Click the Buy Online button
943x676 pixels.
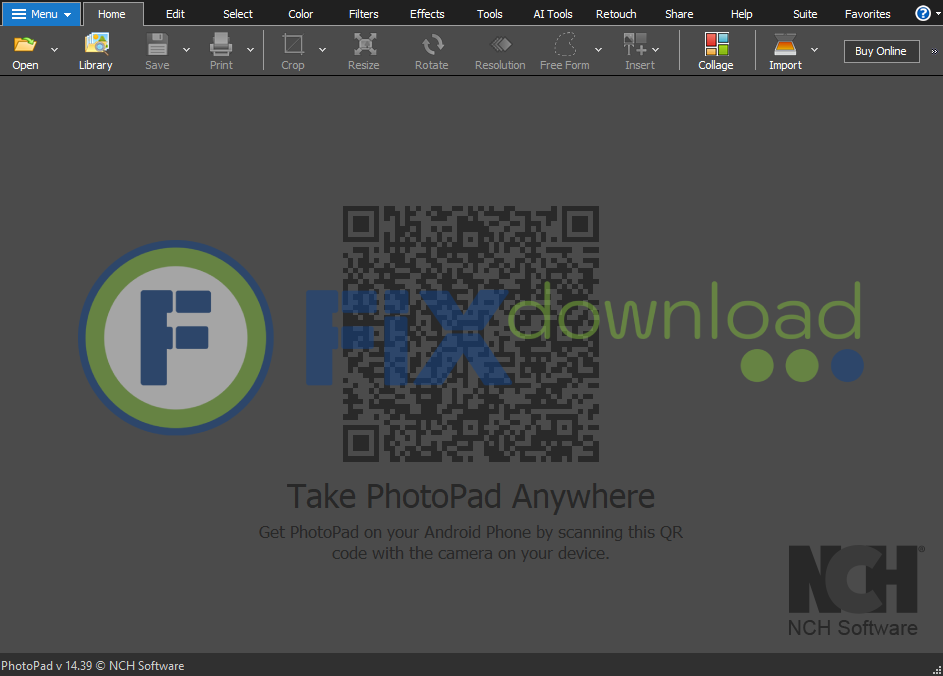881,51
